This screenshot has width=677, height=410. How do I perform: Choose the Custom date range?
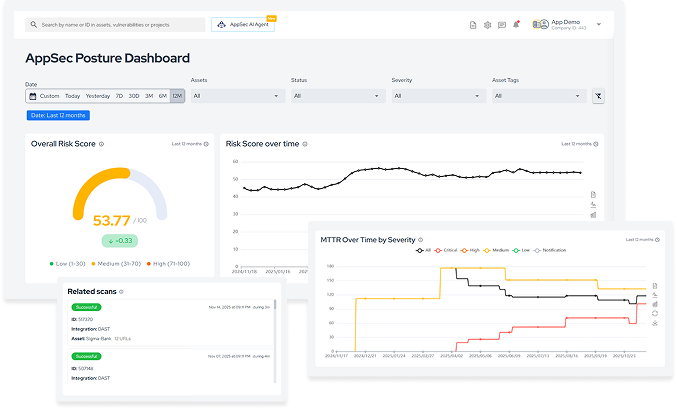tap(50, 96)
